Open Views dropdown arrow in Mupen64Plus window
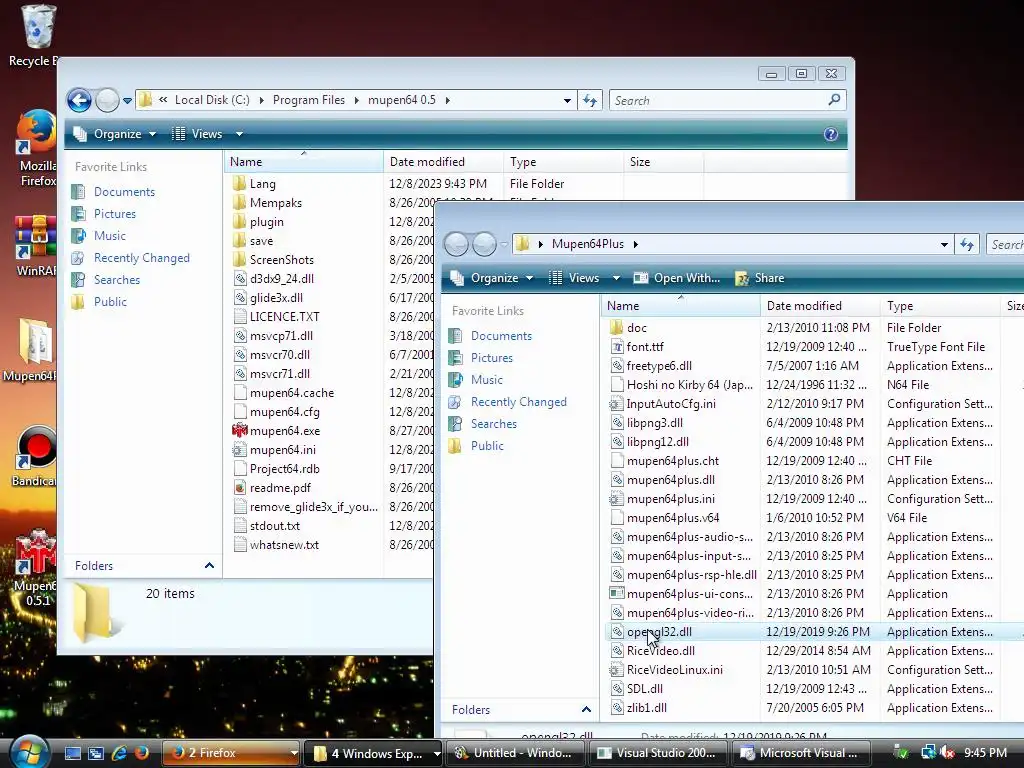Viewport: 1024px width, 768px height. pos(616,278)
